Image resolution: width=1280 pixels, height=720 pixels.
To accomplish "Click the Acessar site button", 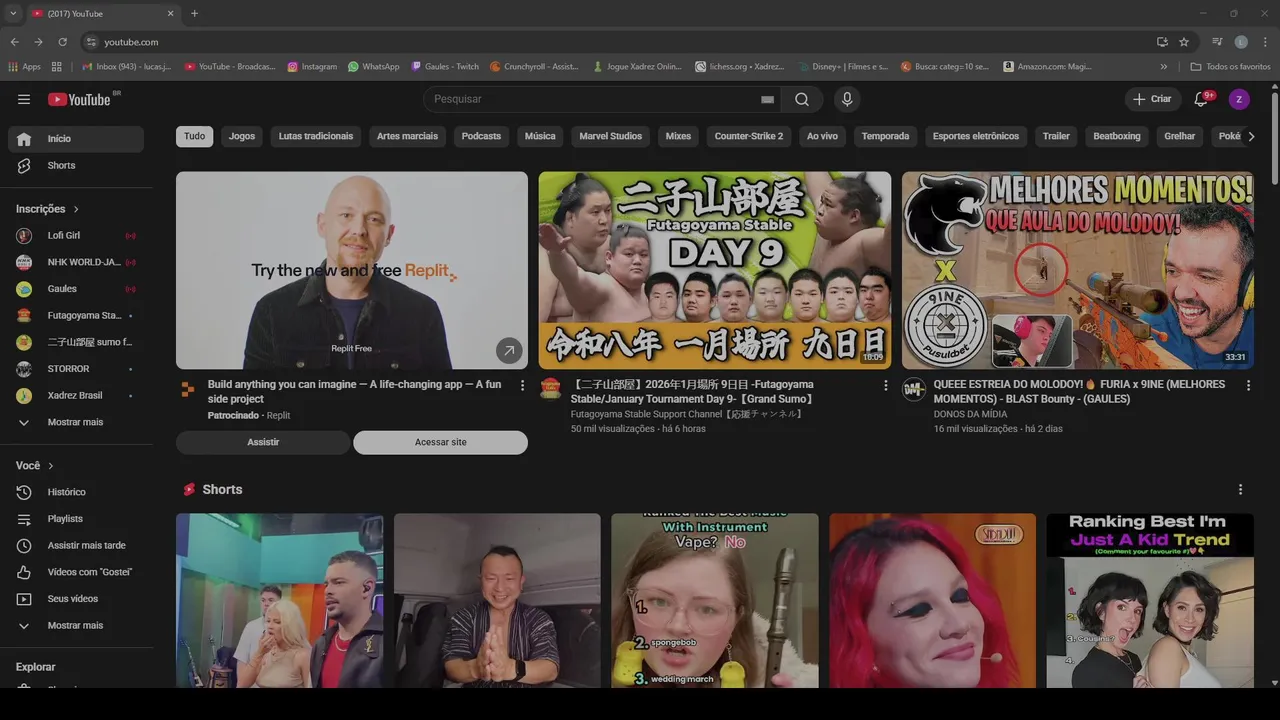I will 440,442.
